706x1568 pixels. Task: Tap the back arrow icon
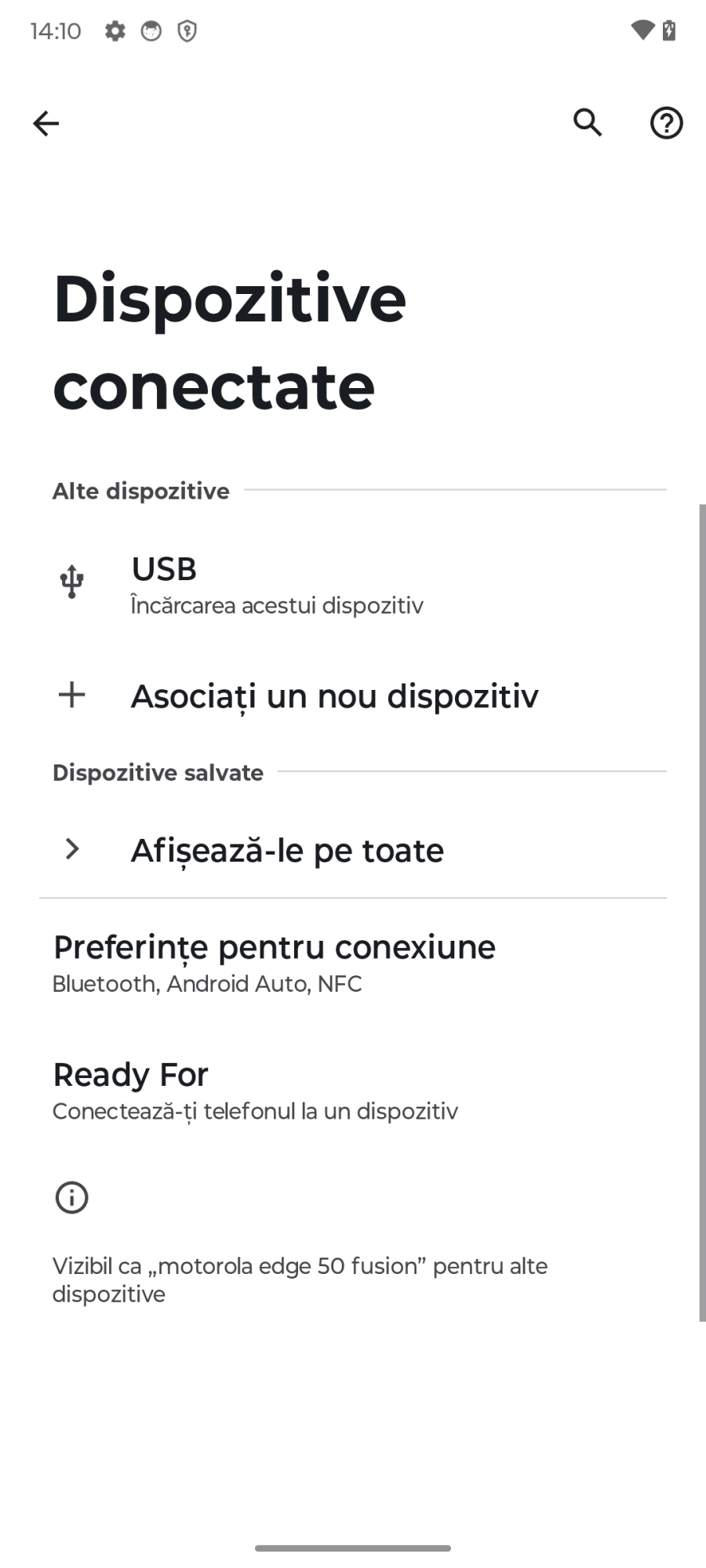click(45, 123)
